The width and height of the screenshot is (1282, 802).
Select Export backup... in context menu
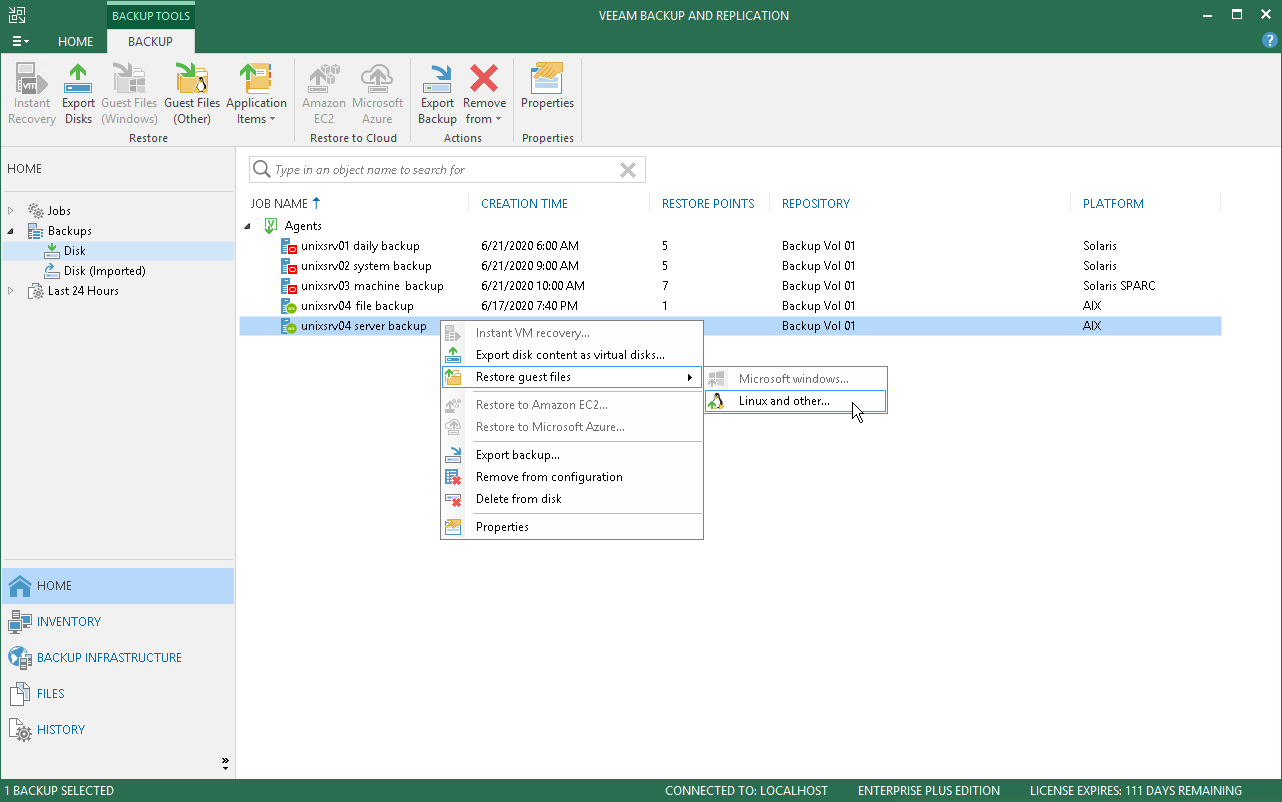(517, 455)
